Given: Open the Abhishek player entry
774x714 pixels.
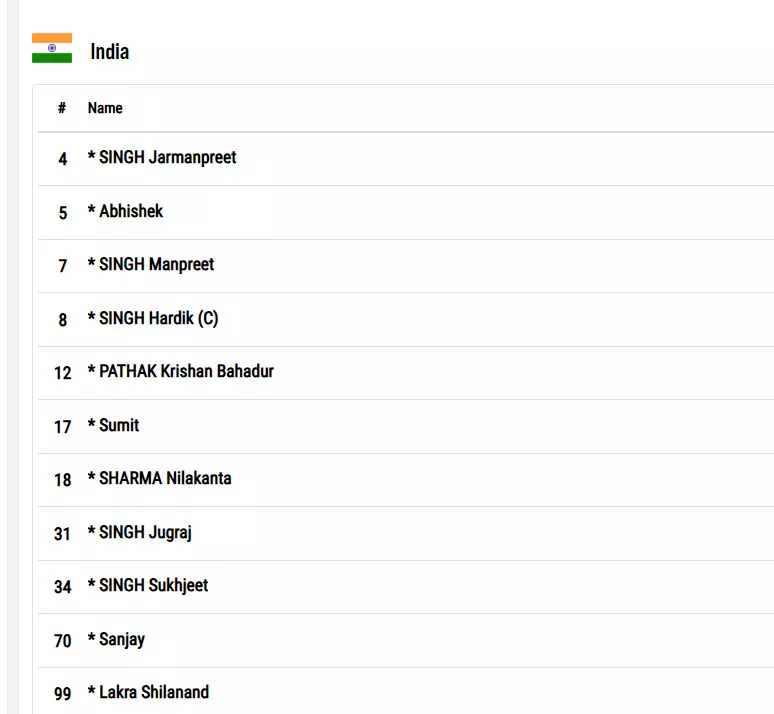Looking at the screenshot, I should [130, 212].
